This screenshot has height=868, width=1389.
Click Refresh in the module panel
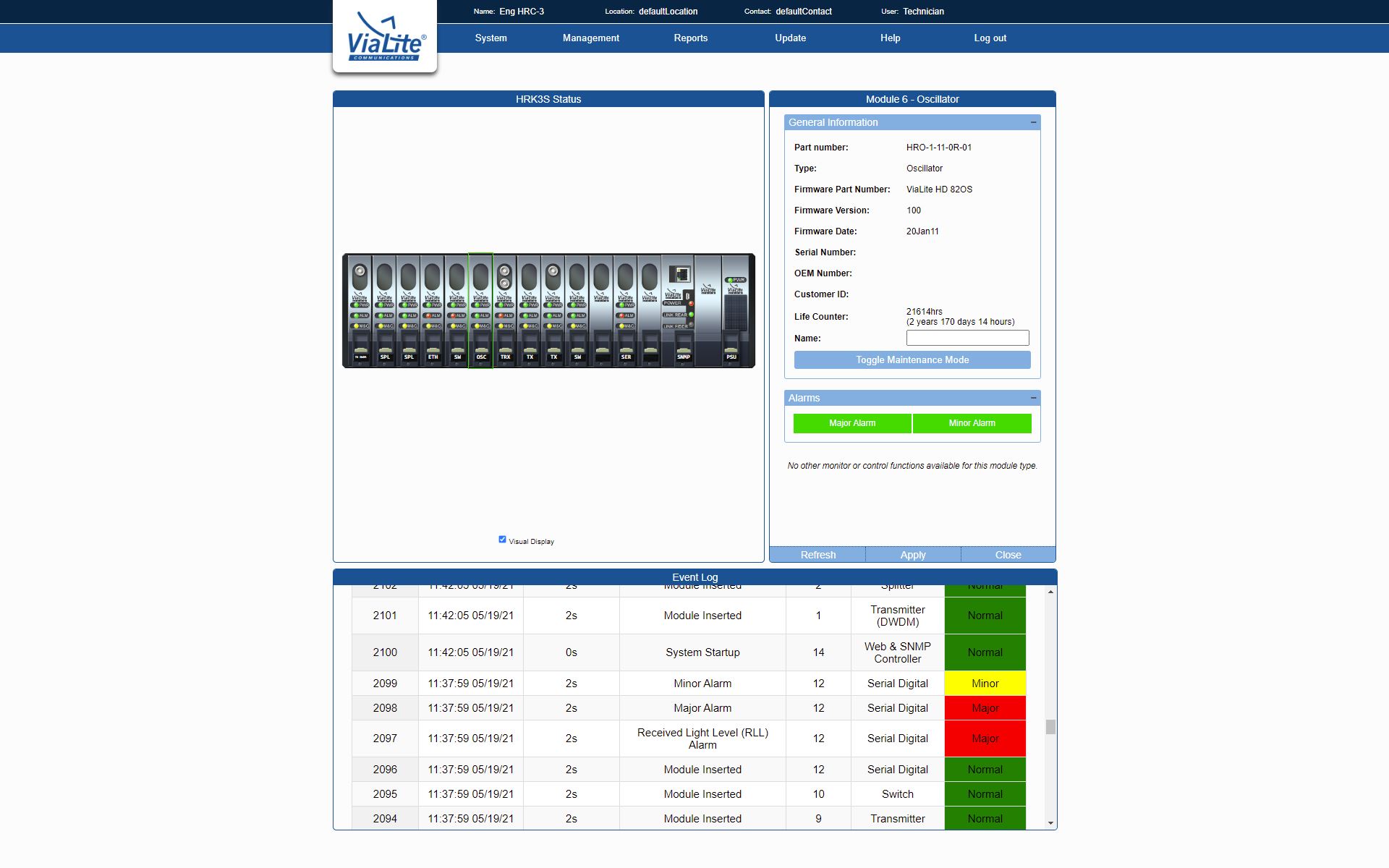coord(817,555)
